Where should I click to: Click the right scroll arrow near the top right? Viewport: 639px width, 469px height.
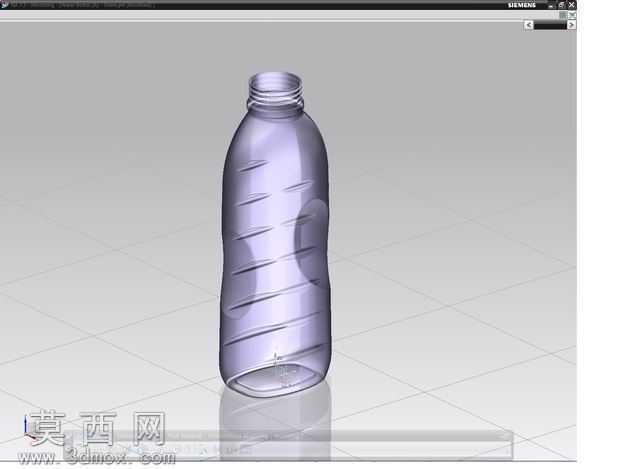point(571,25)
